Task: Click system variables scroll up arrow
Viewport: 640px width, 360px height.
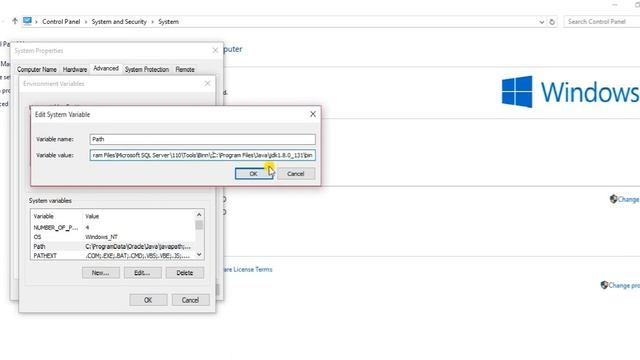Action: tap(199, 215)
